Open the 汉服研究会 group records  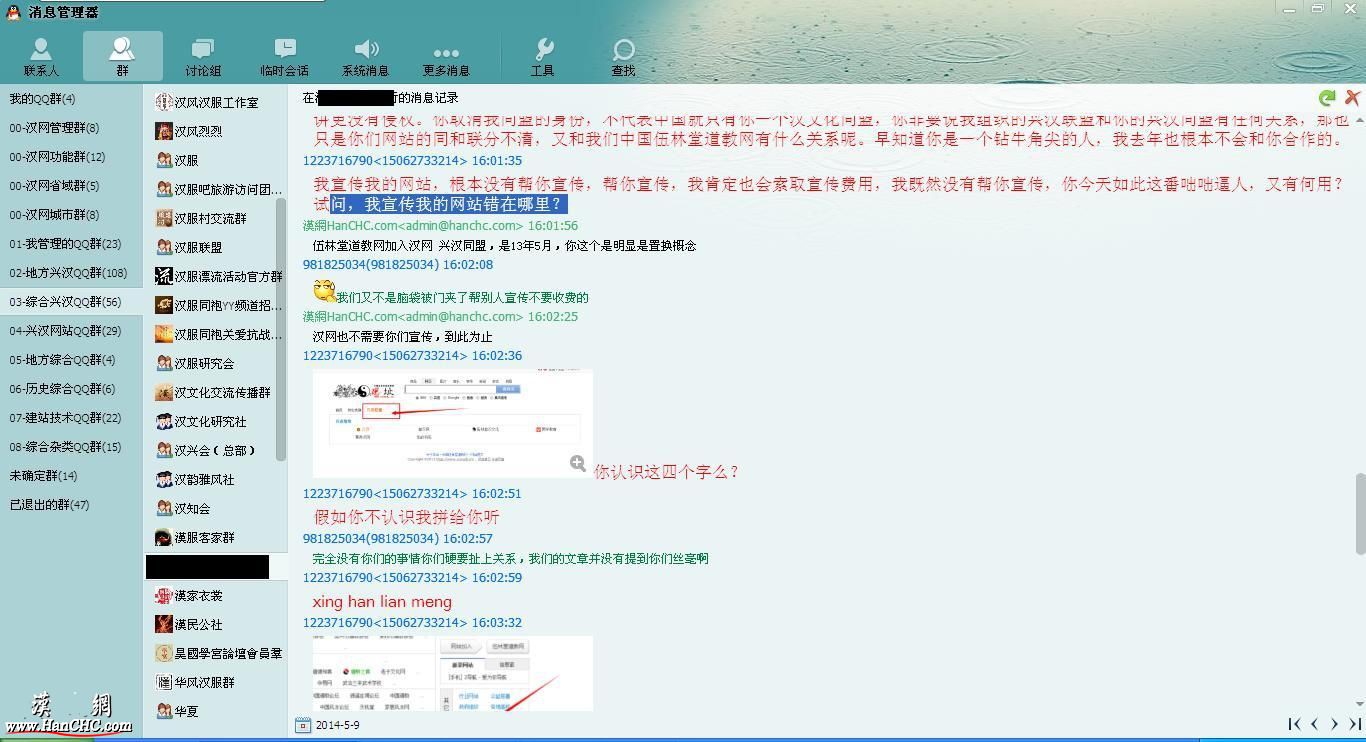point(204,363)
